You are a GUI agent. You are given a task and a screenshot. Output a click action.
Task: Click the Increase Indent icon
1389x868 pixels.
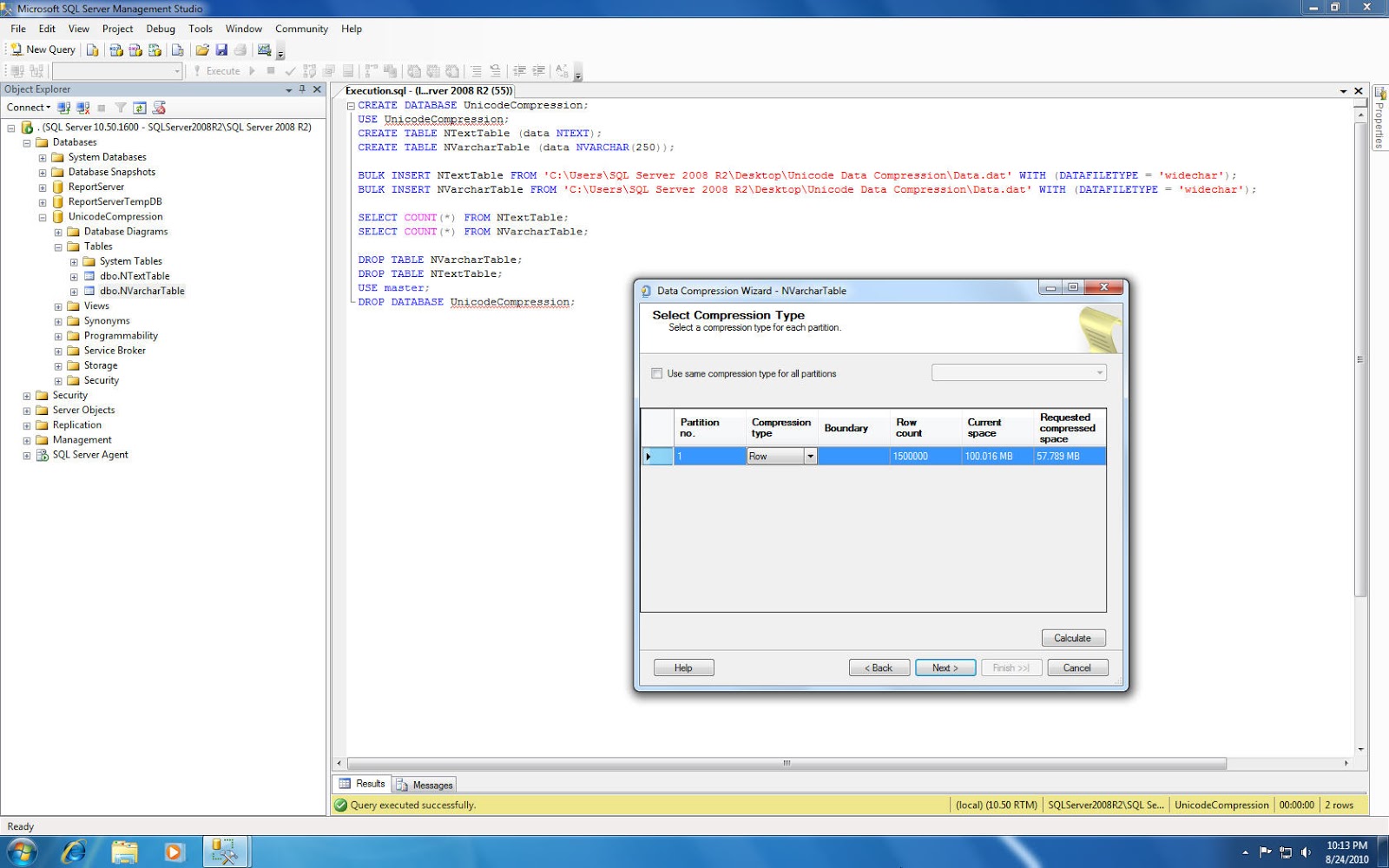(x=539, y=71)
